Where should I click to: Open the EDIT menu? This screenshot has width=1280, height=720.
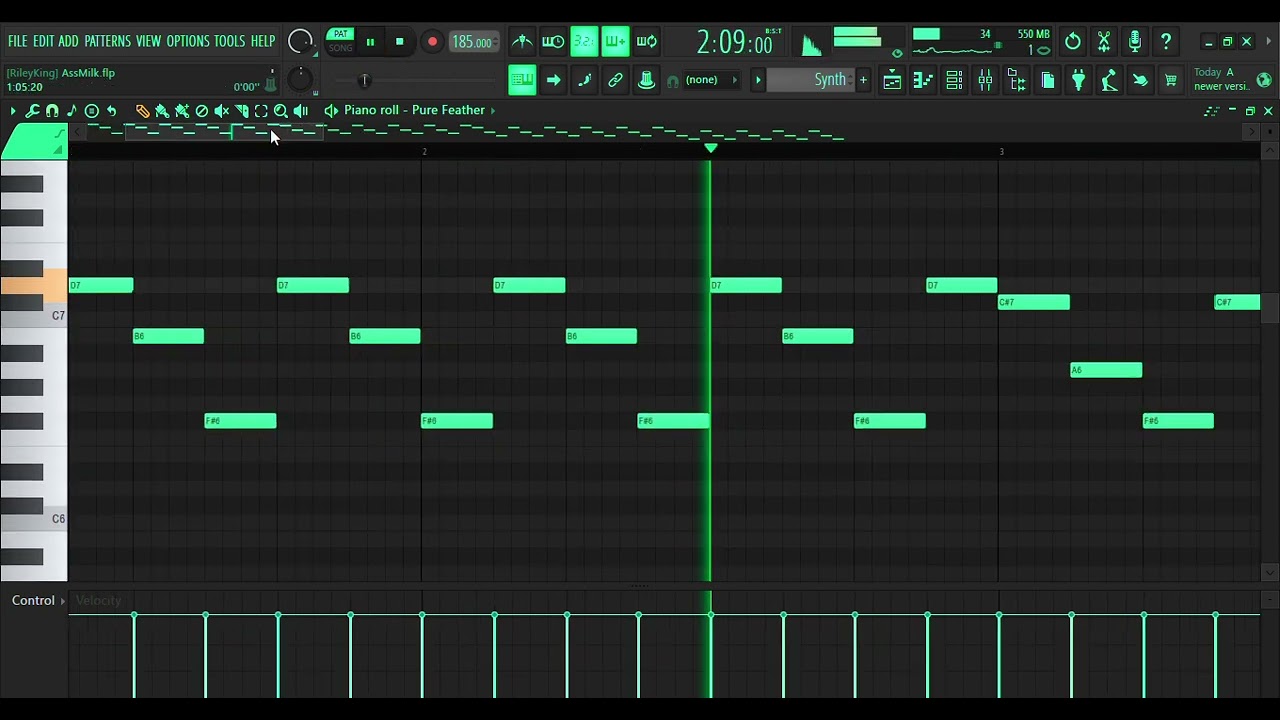tap(43, 41)
